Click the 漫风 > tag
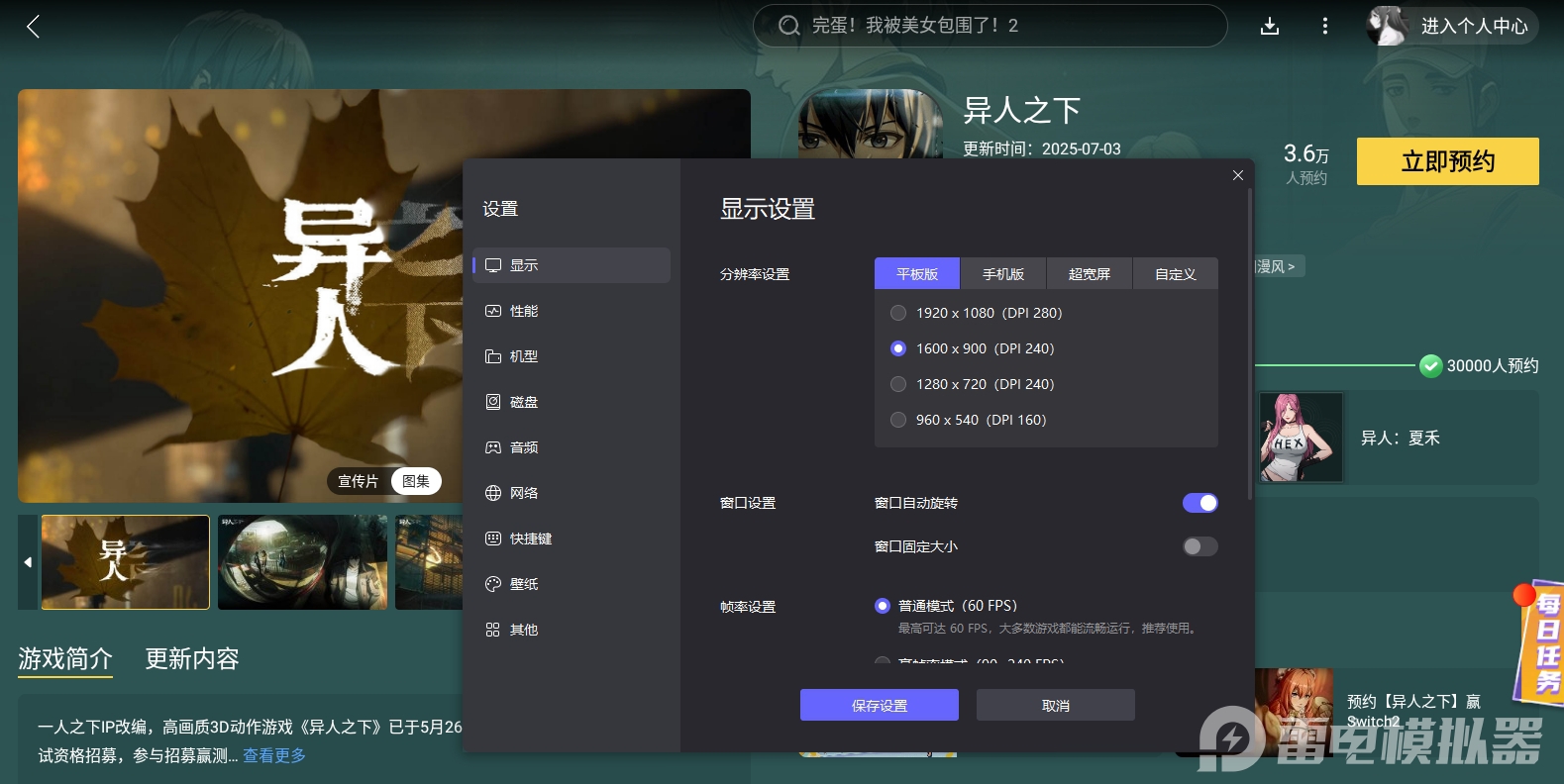This screenshot has width=1564, height=784. tap(1280, 266)
